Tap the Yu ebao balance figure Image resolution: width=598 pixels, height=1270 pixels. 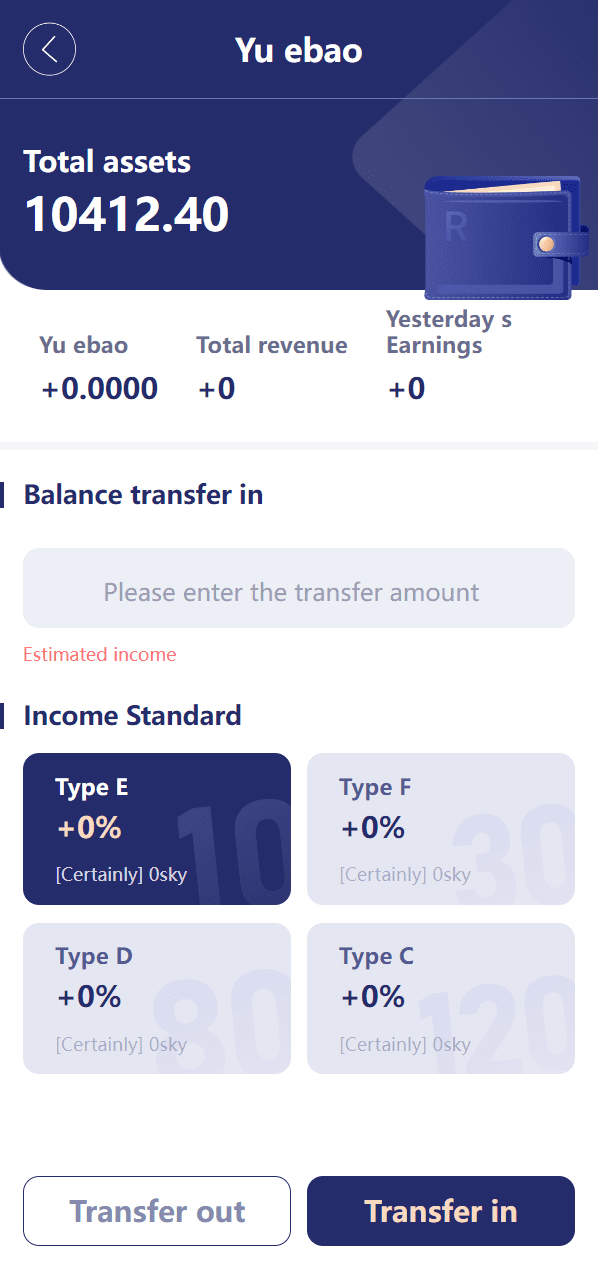point(100,389)
